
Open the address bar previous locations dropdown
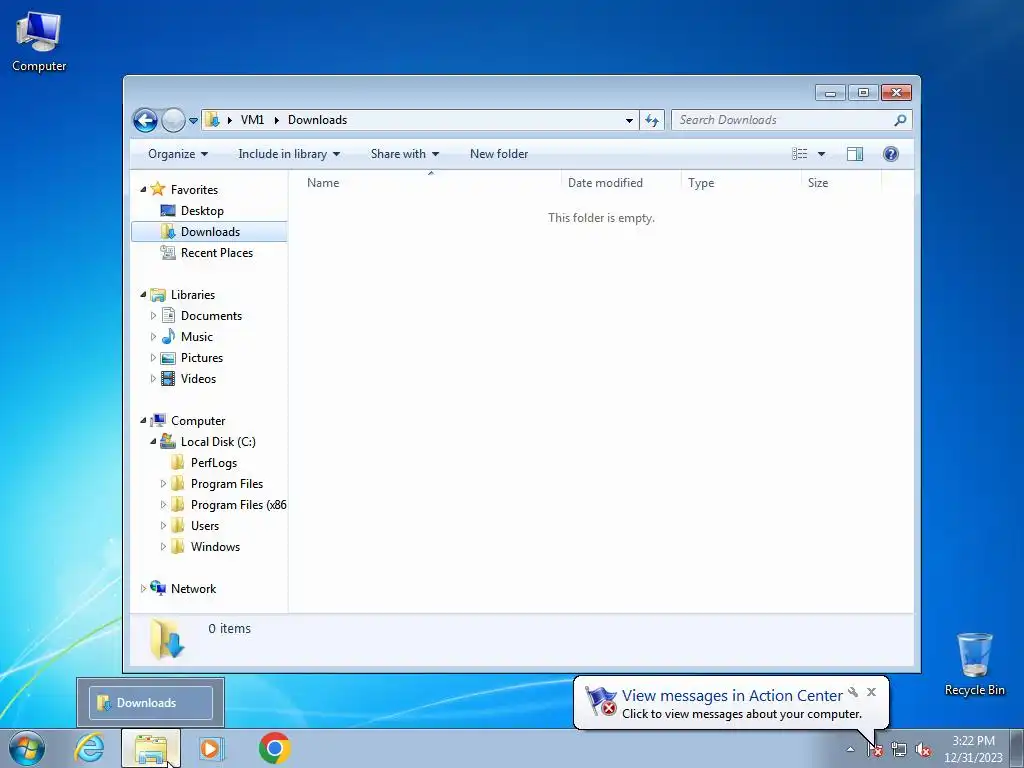tap(629, 120)
